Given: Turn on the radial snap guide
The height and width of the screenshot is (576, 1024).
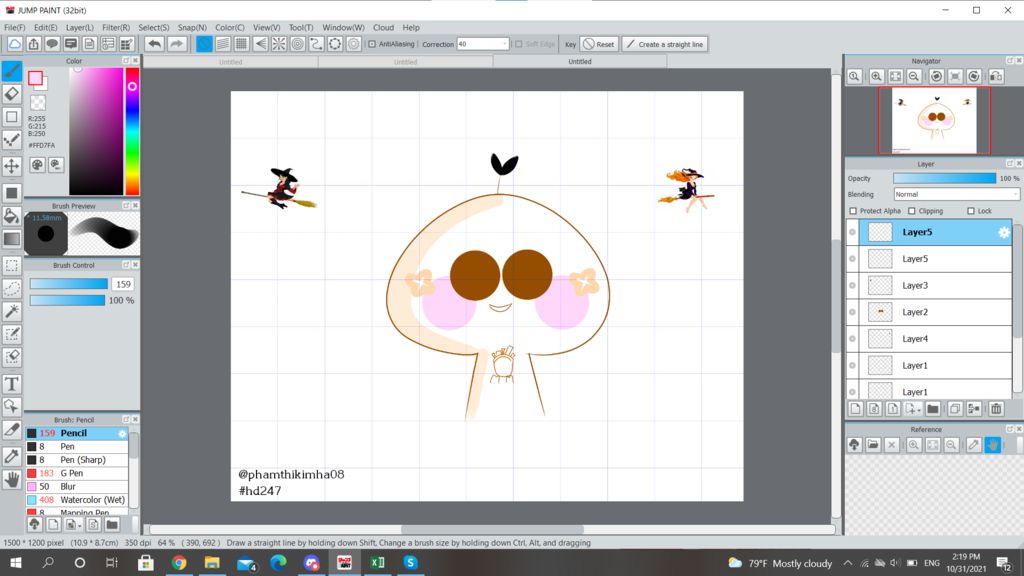Looking at the screenshot, I should click(279, 44).
